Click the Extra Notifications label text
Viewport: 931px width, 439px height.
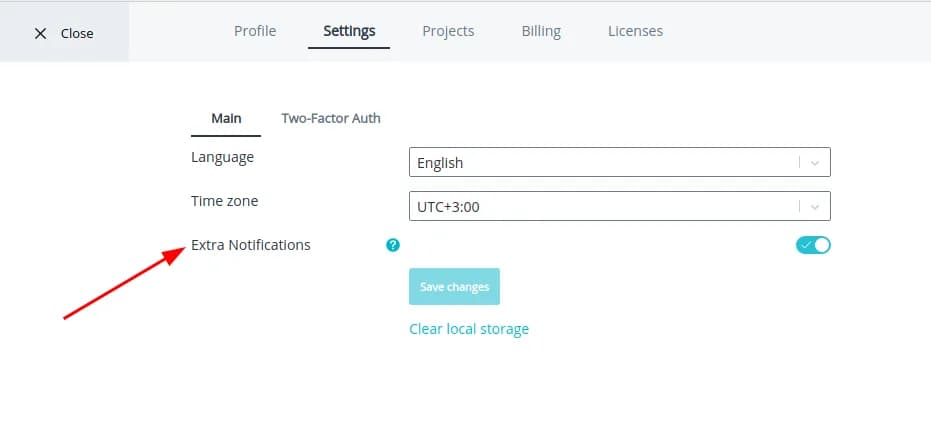(251, 245)
